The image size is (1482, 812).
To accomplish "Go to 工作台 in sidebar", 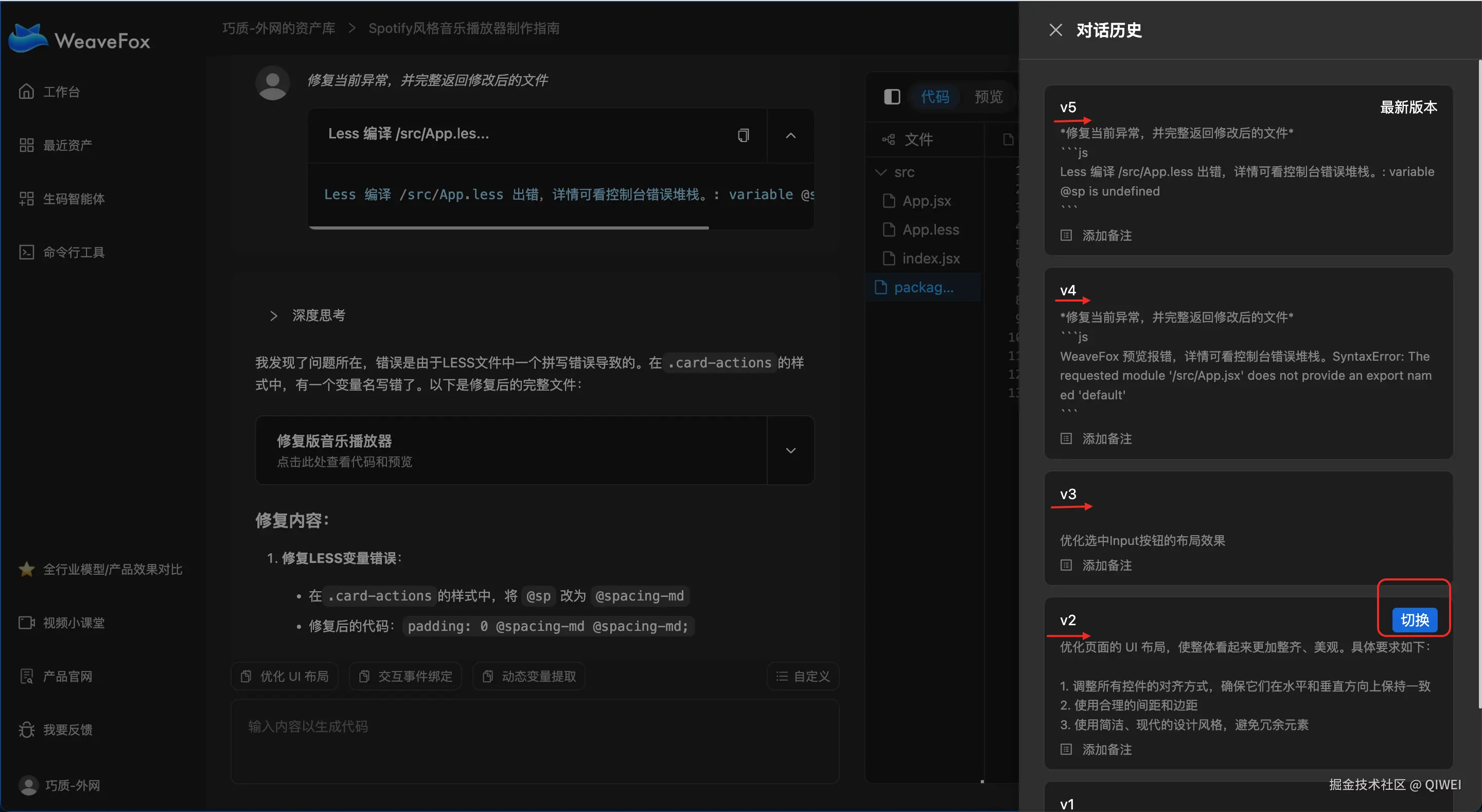I will [x=49, y=92].
